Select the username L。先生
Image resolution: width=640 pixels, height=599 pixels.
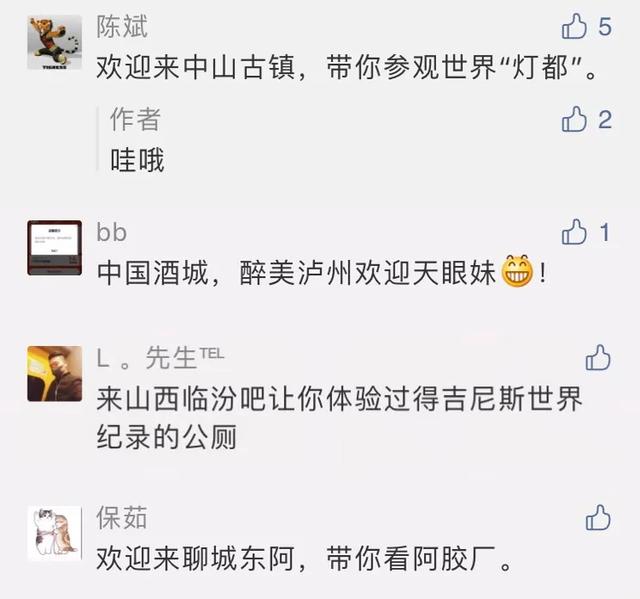pyautogui.click(x=160, y=358)
